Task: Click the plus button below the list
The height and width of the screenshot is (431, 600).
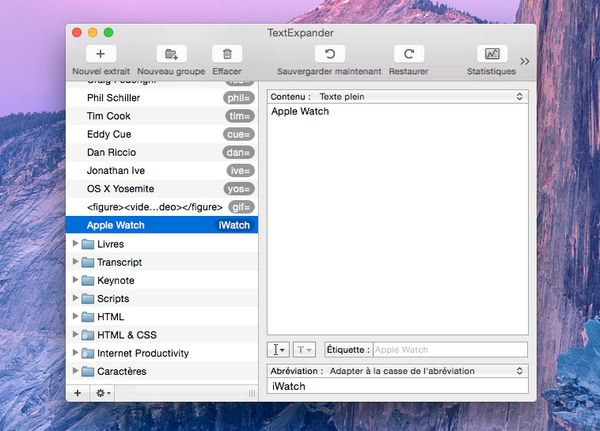Action: coord(78,393)
